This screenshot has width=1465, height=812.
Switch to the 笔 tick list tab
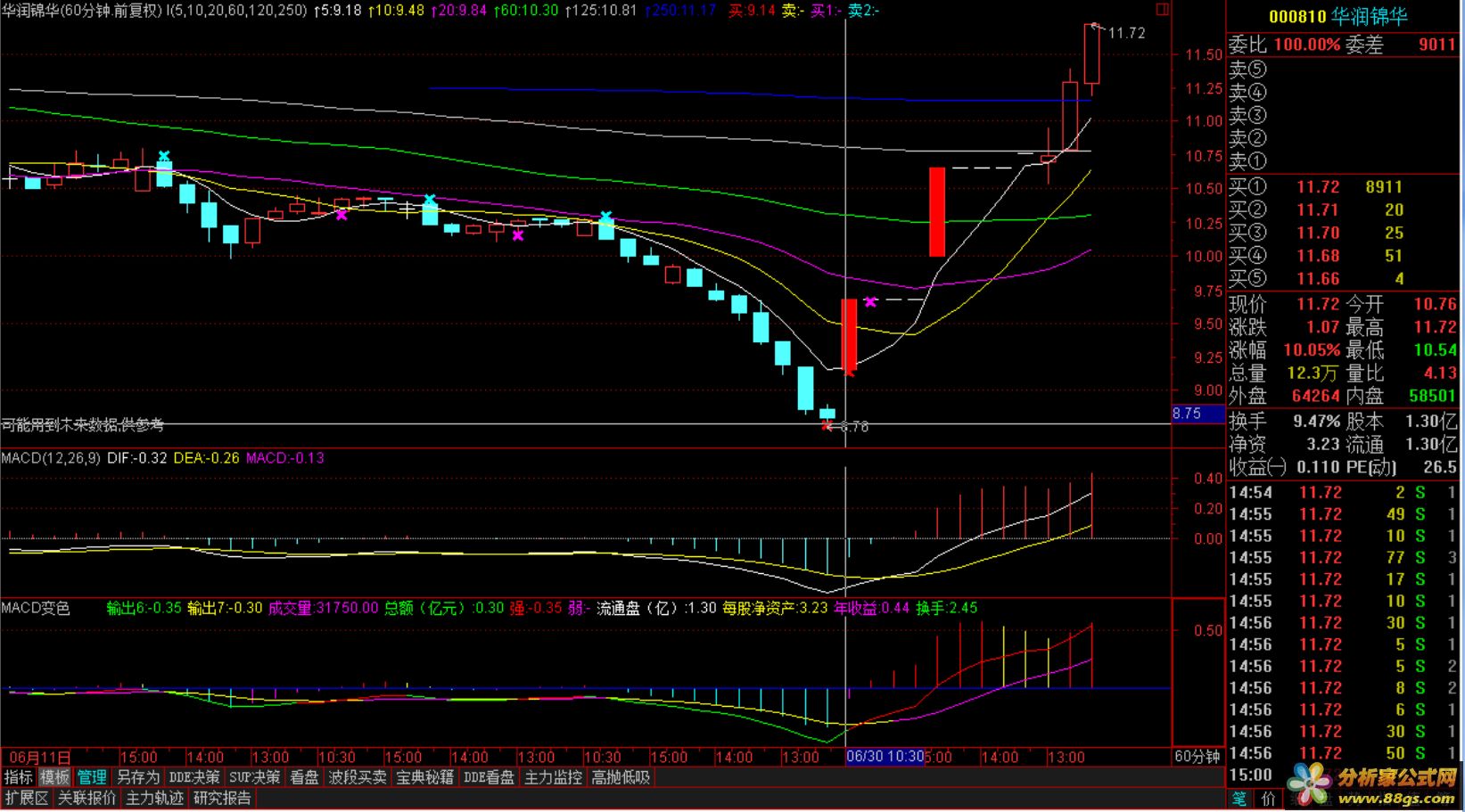[x=1239, y=799]
